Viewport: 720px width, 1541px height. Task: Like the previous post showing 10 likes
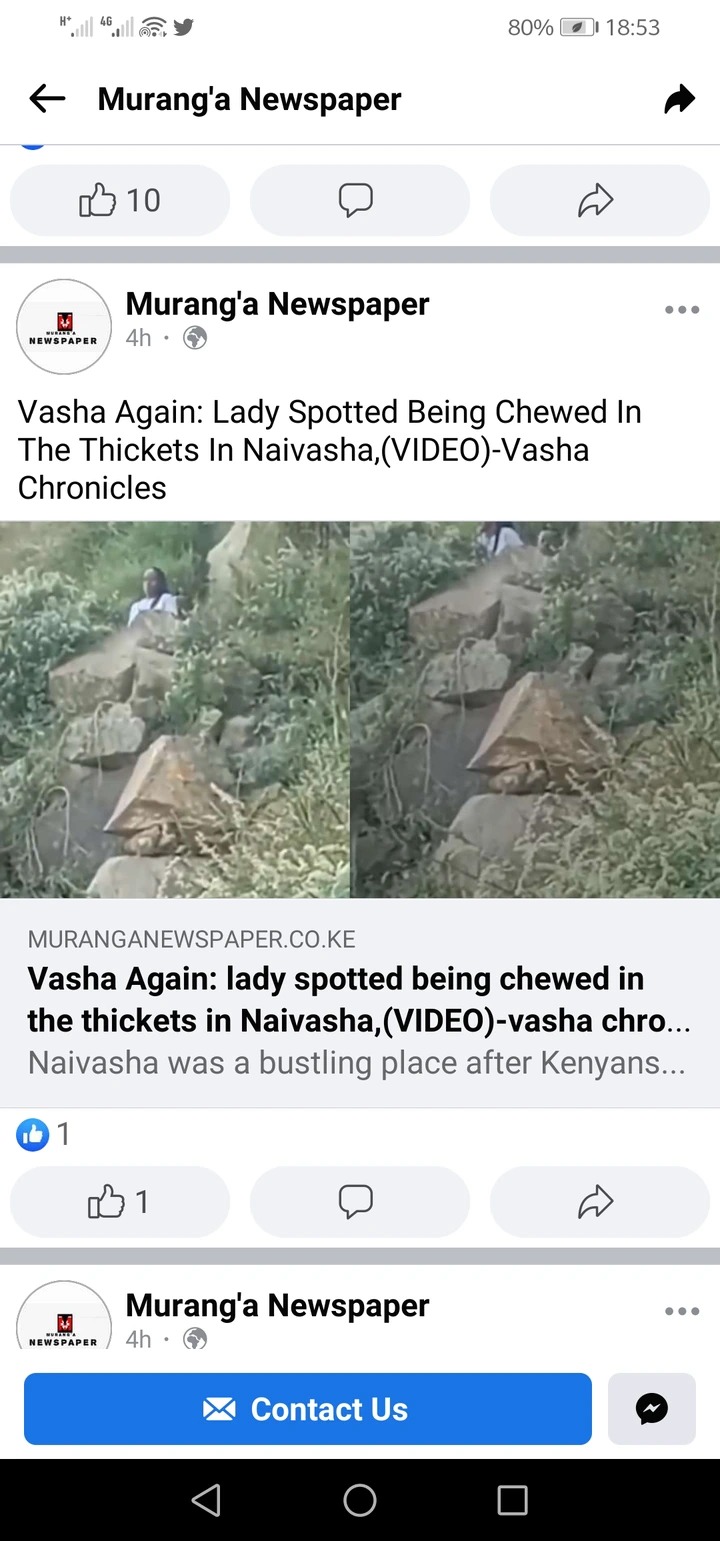click(120, 200)
